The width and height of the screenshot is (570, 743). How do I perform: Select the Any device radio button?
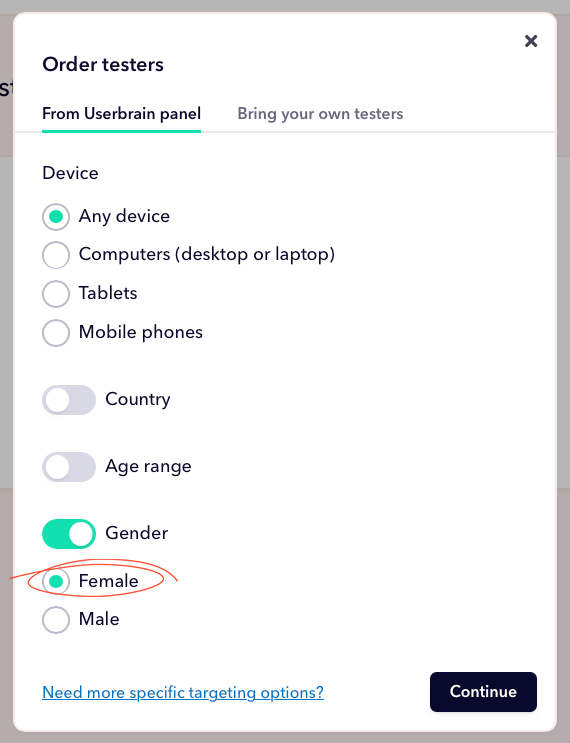[x=56, y=217]
